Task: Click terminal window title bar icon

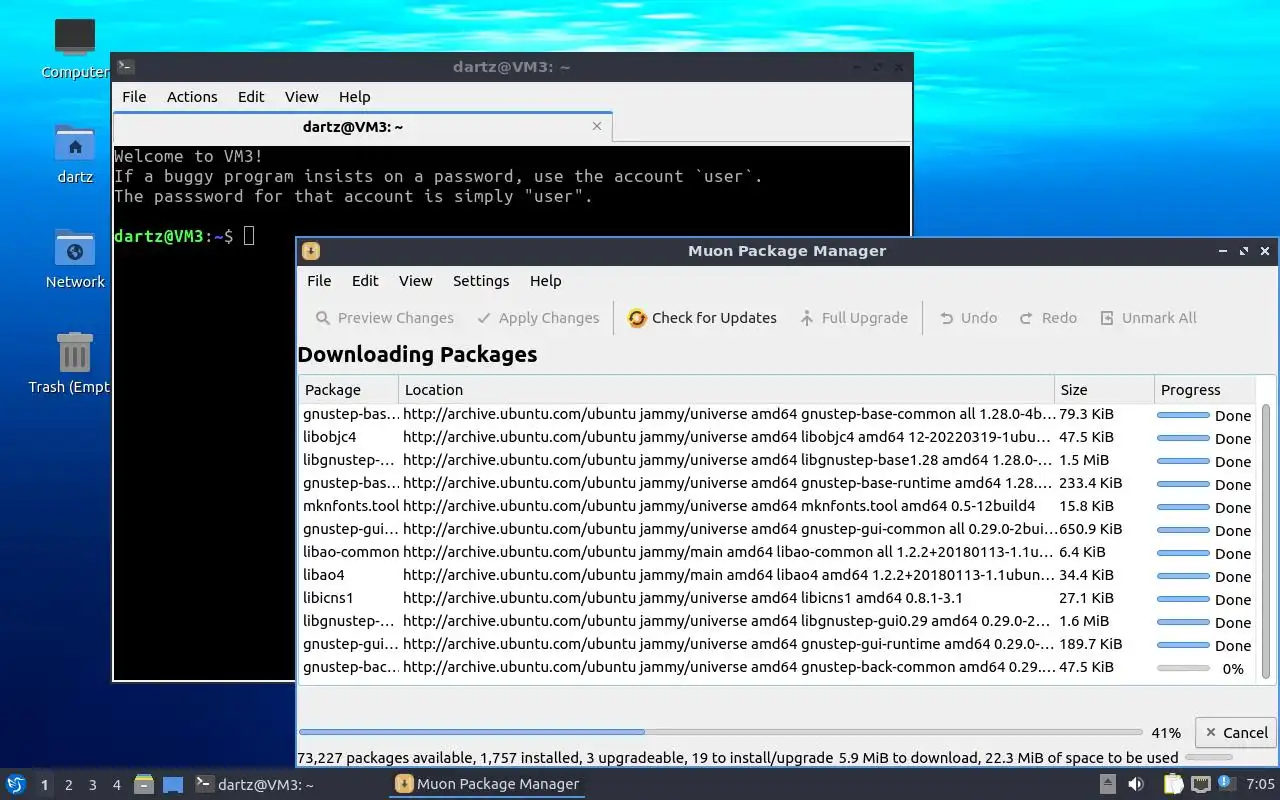Action: (125, 67)
